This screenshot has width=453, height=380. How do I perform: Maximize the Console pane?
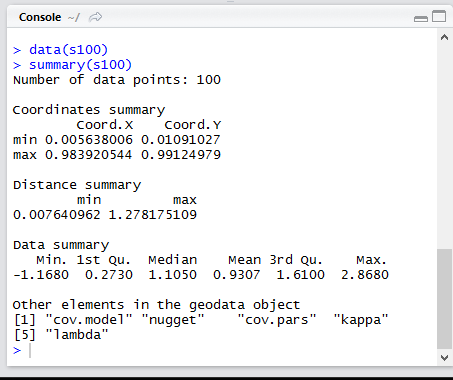[x=439, y=16]
